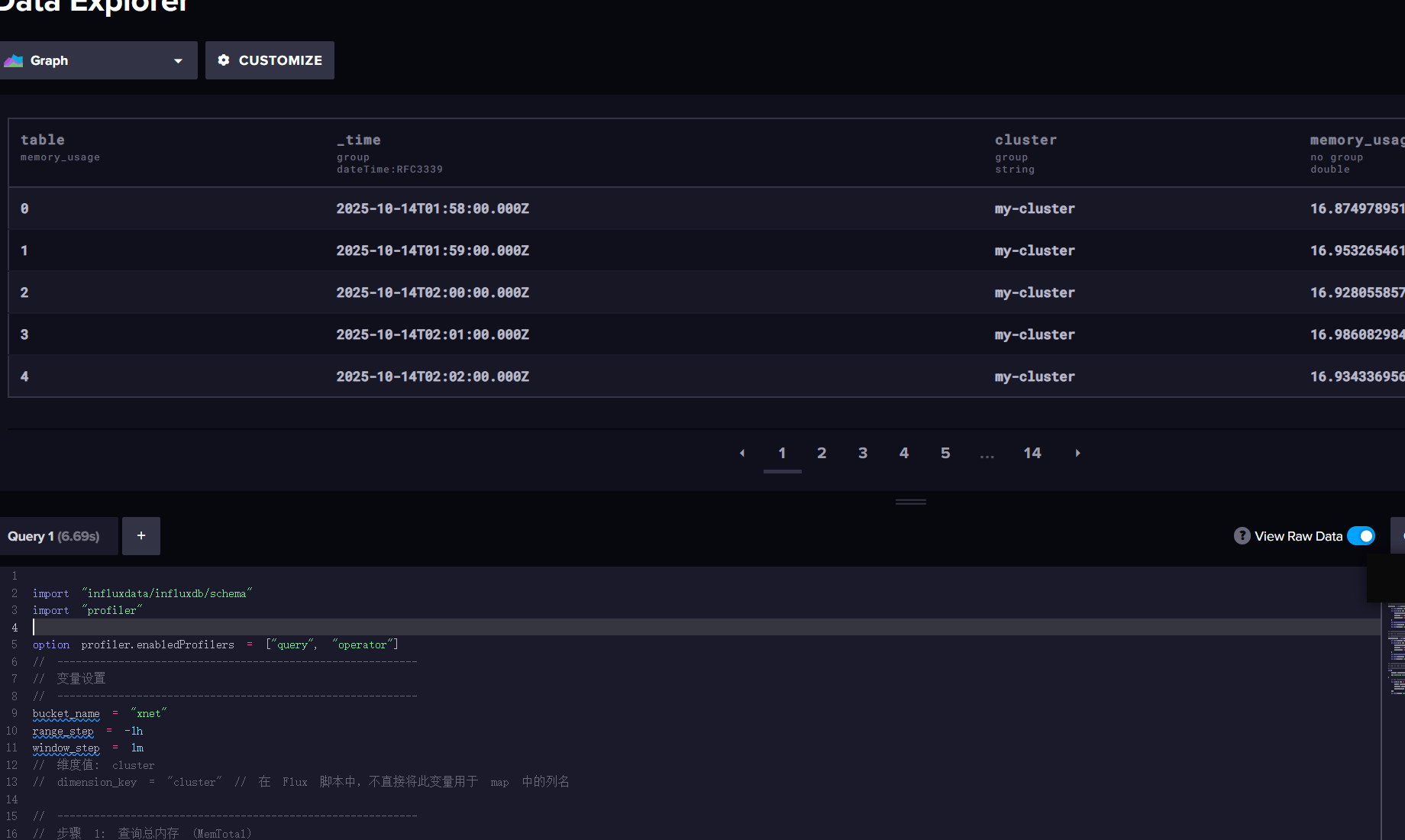Add a new query tab
1405x840 pixels.
[x=141, y=536]
